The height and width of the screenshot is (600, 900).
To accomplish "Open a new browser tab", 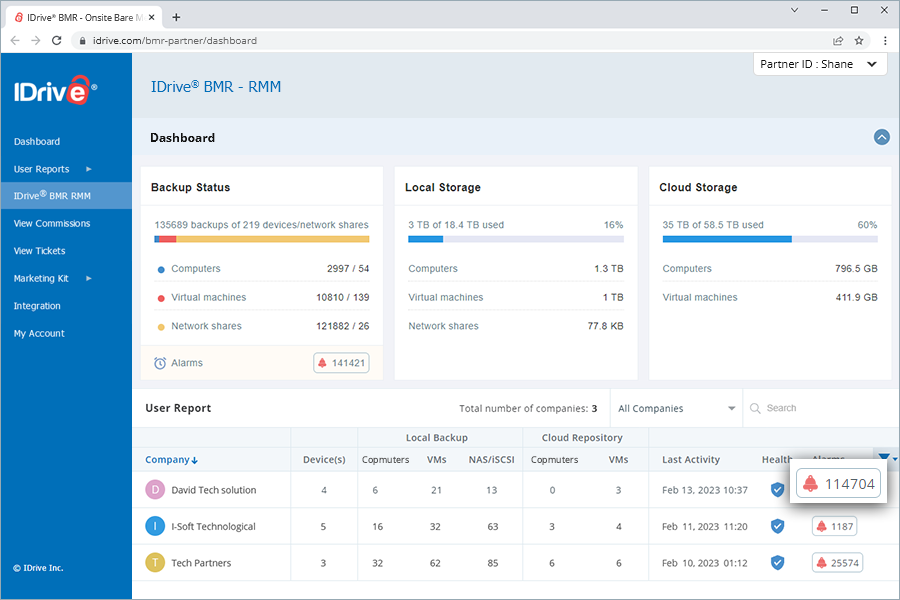I will (176, 17).
